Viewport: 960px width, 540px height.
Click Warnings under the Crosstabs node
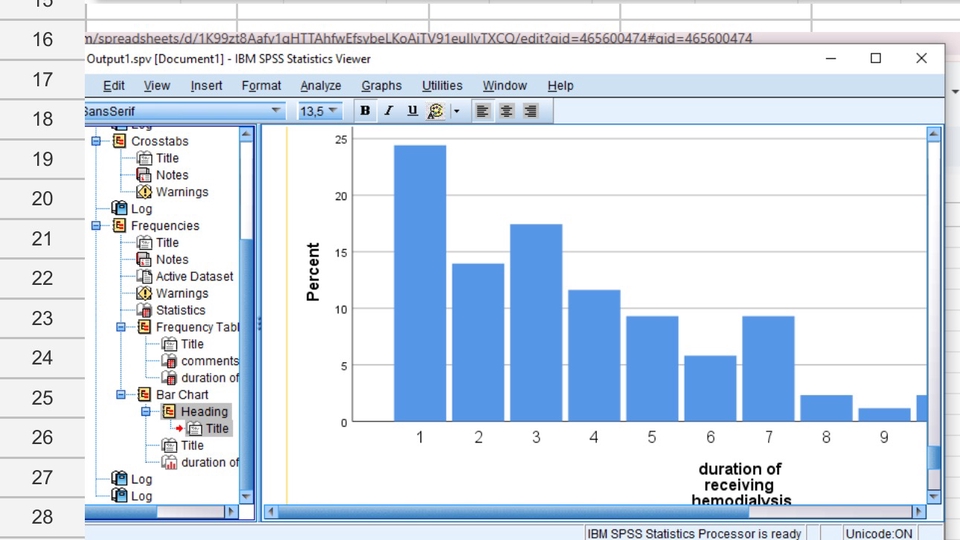coord(181,192)
